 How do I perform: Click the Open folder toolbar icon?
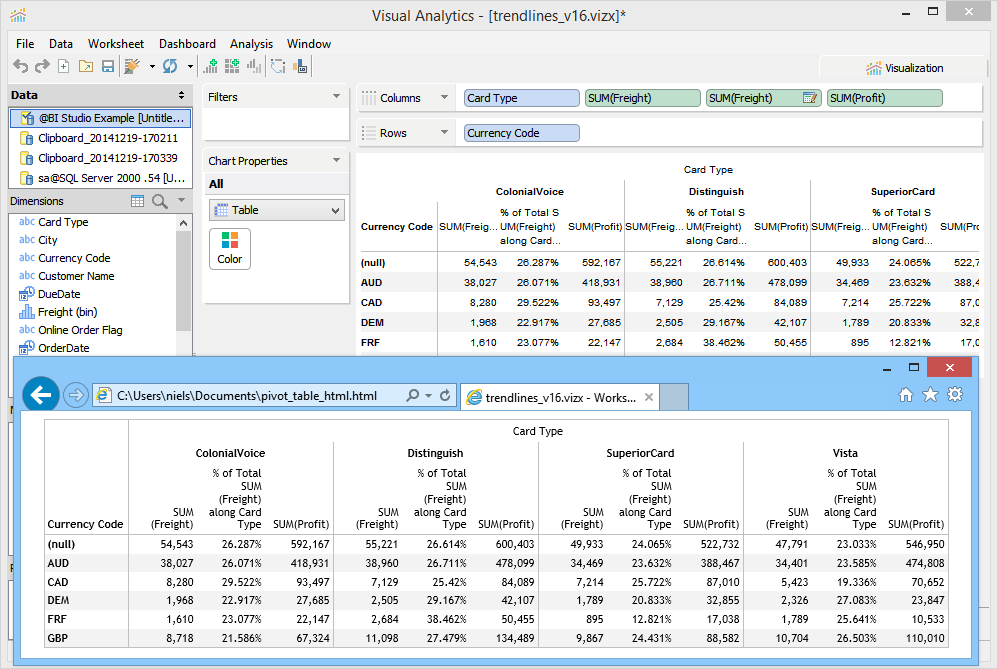click(x=85, y=66)
